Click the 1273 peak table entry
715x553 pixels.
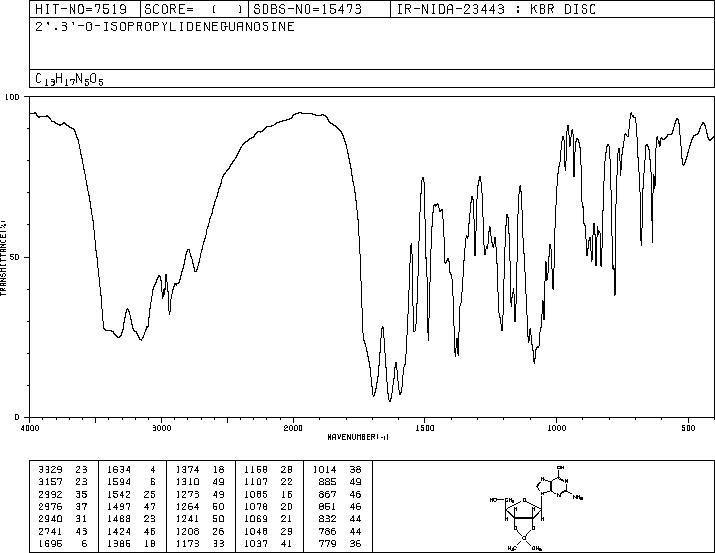point(187,494)
